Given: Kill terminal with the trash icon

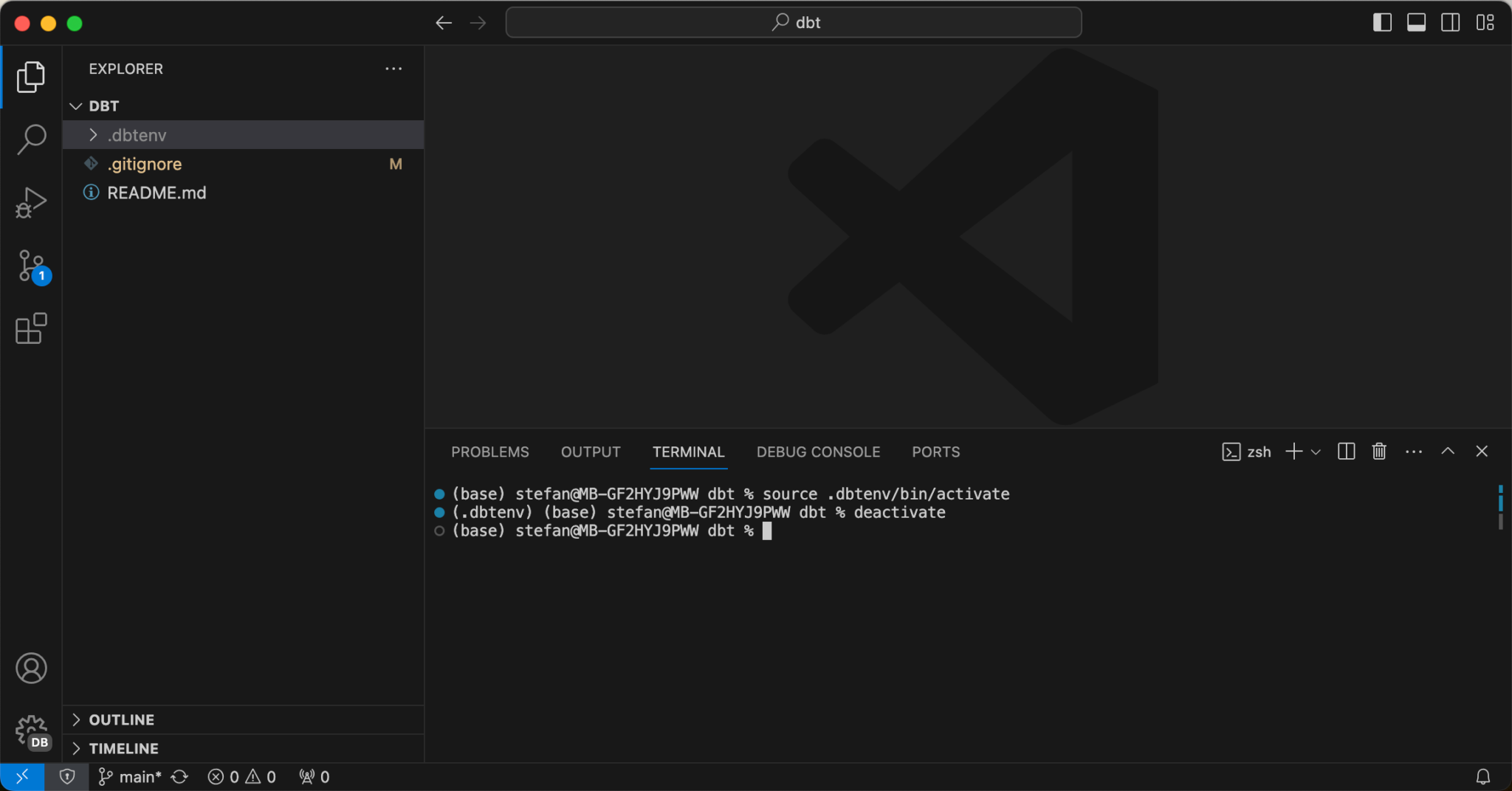Looking at the screenshot, I should coord(1378,452).
